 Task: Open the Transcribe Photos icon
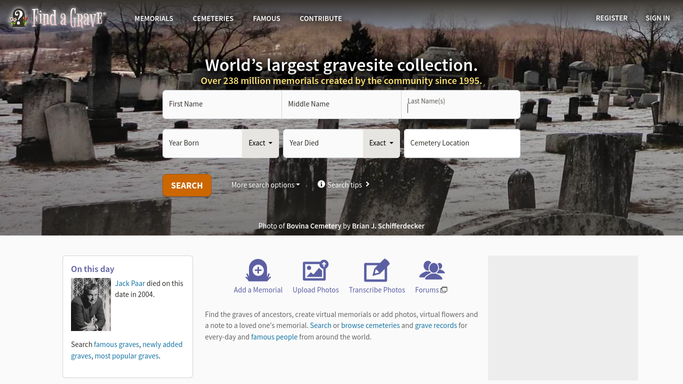point(376,270)
